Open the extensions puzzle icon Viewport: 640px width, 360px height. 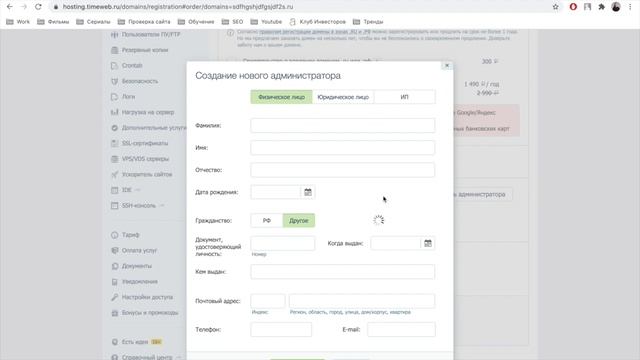point(601,7)
